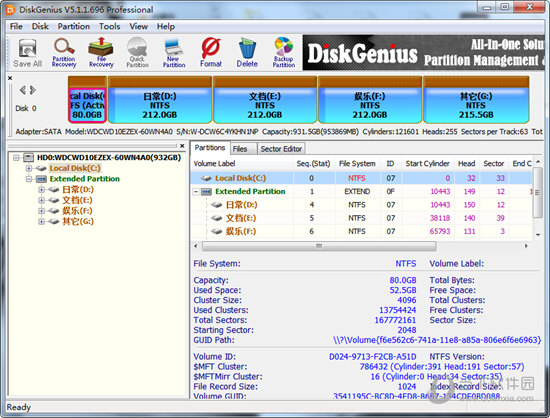The height and width of the screenshot is (418, 550).
Task: Click the GUID Path \\?\Volume value
Action: click(437, 340)
